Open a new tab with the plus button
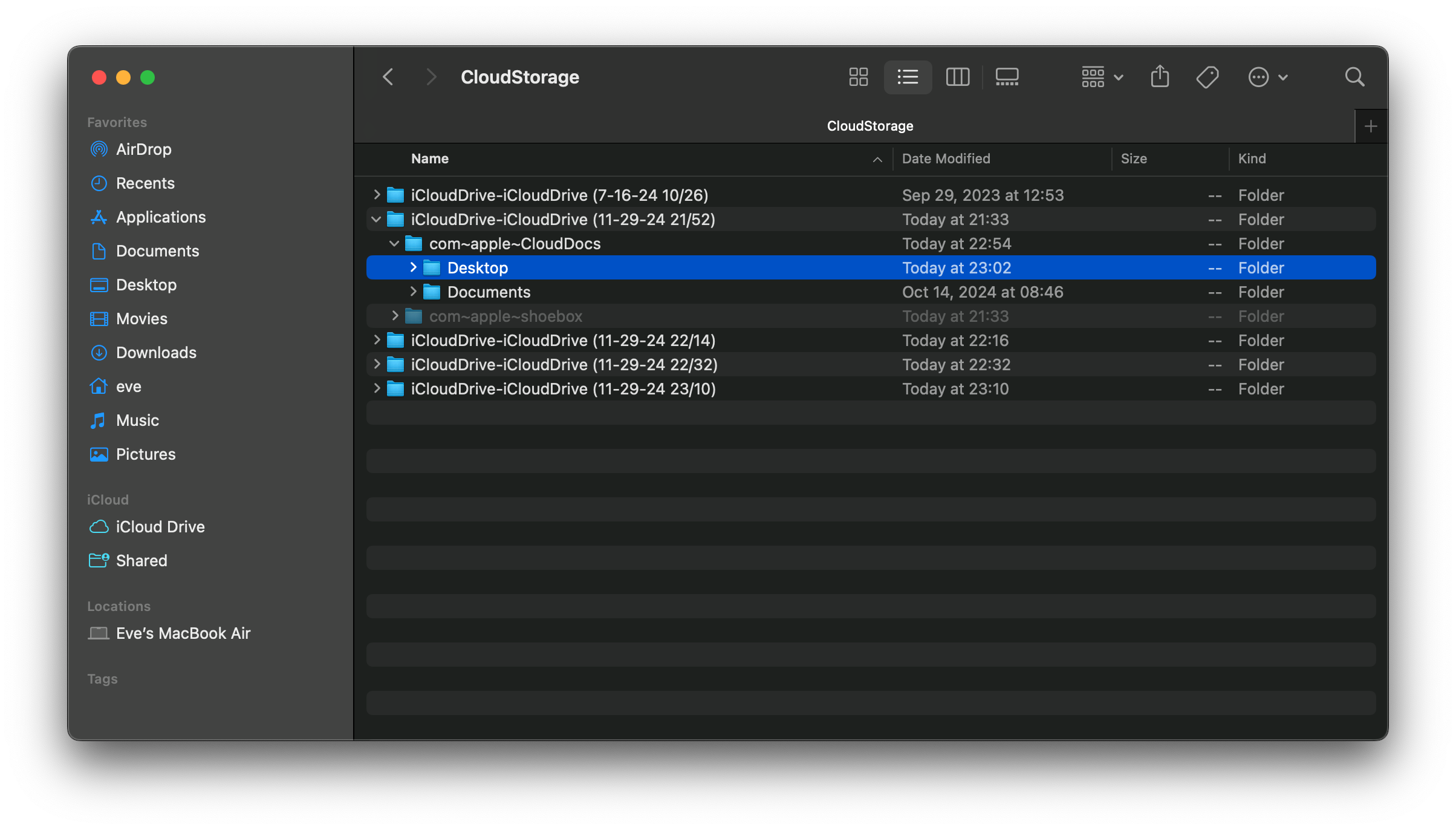Image resolution: width=1456 pixels, height=830 pixels. [1371, 125]
